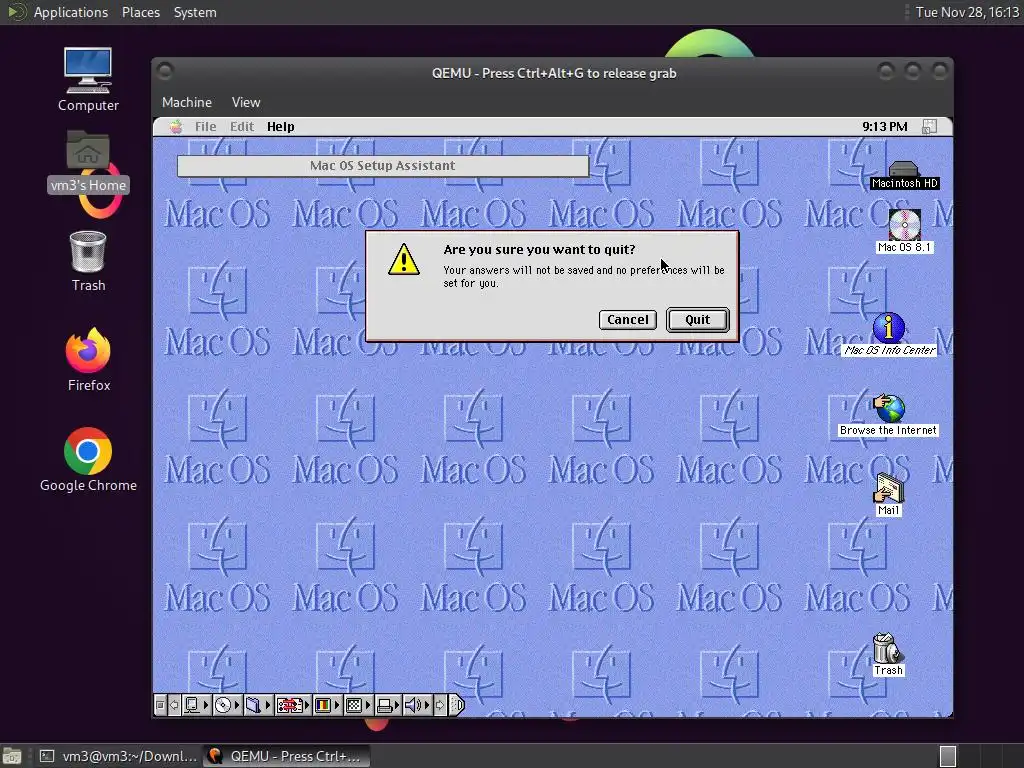Click the Mac OS Setup Assistant title bar
This screenshot has height=768, width=1024.
(x=383, y=166)
